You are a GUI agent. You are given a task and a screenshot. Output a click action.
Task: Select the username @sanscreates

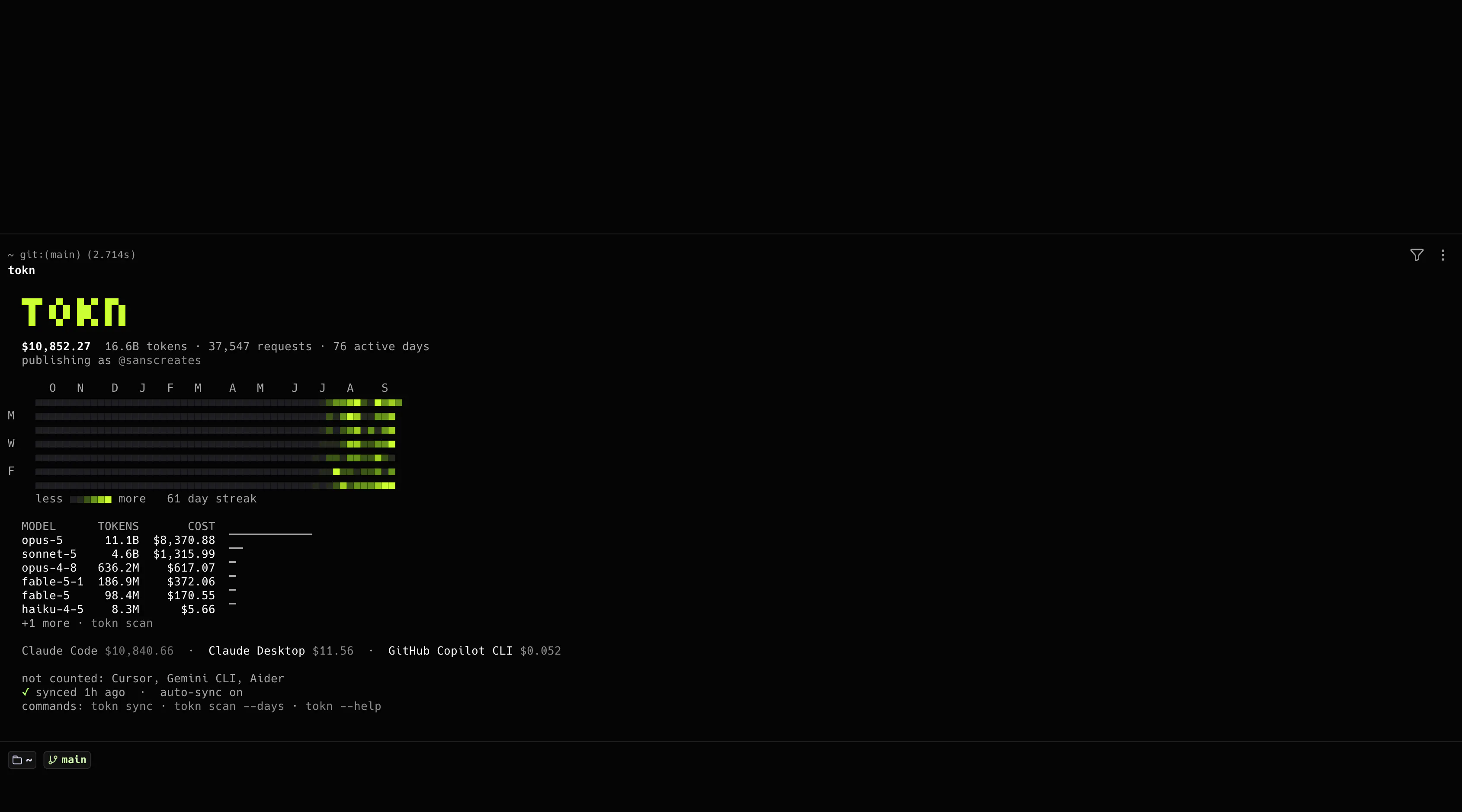click(160, 360)
